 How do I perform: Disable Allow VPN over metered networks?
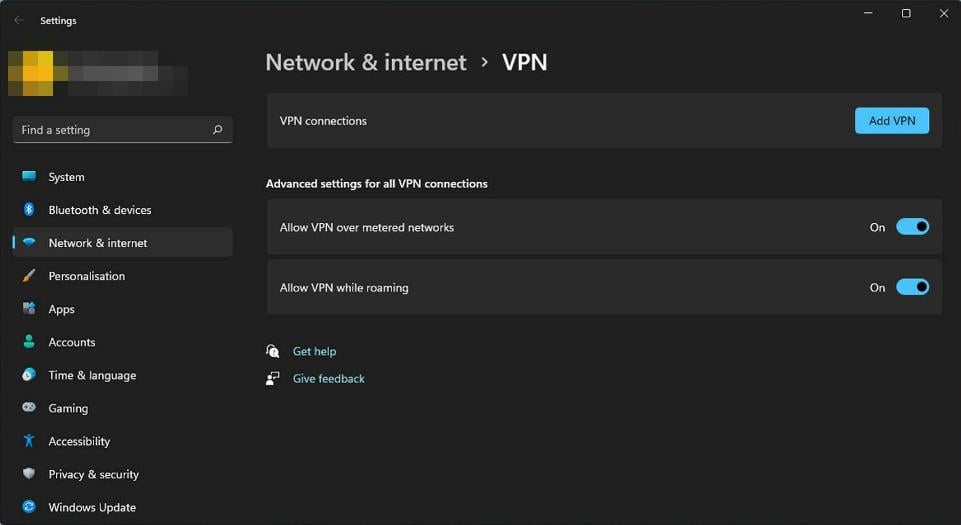pos(912,227)
